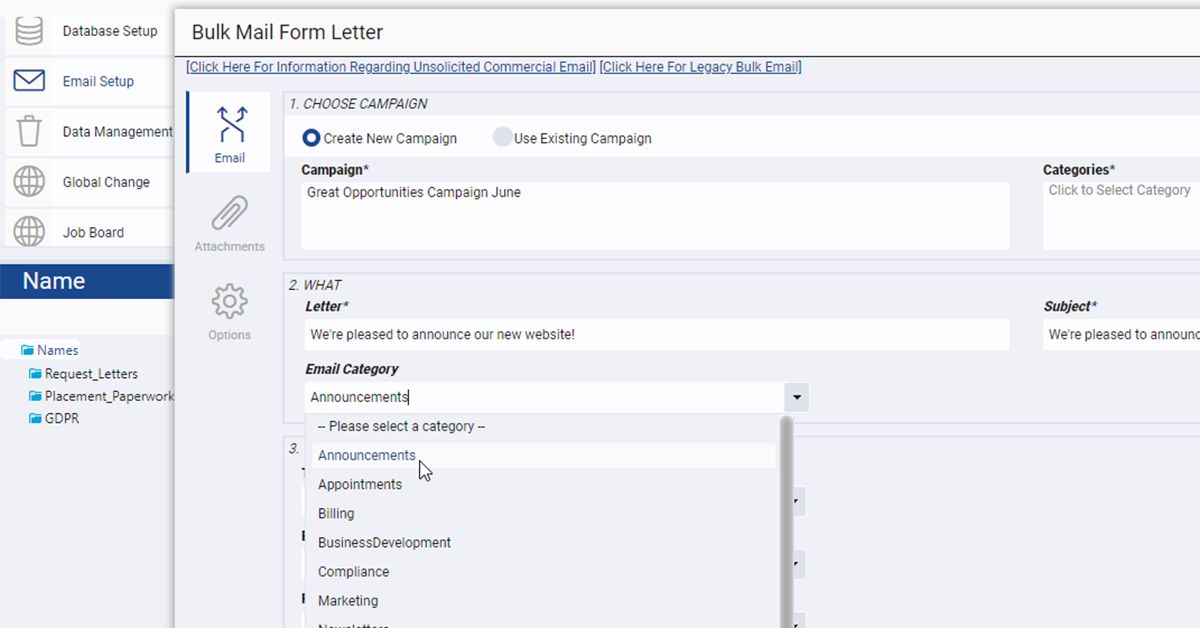Click the category list scrollbar
1200x628 pixels.
point(786,520)
